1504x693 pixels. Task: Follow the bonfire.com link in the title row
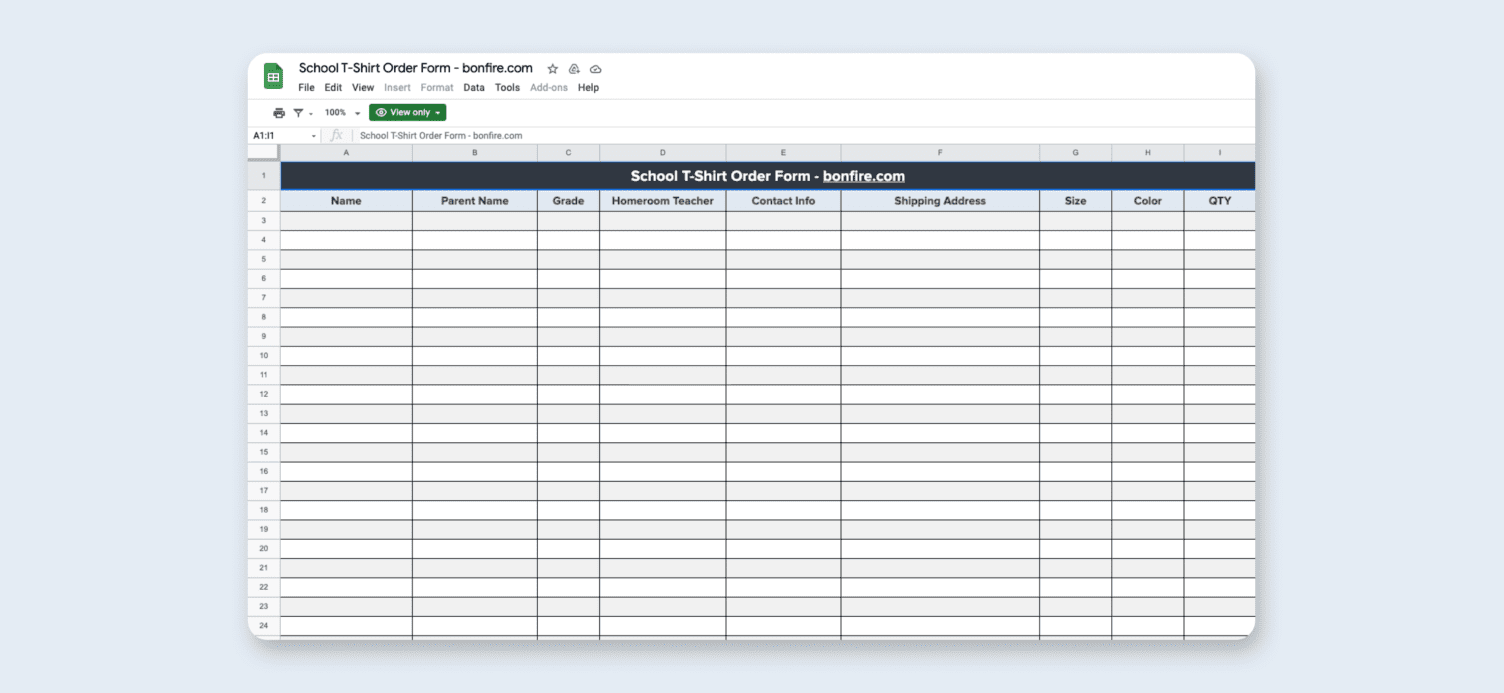pos(864,176)
